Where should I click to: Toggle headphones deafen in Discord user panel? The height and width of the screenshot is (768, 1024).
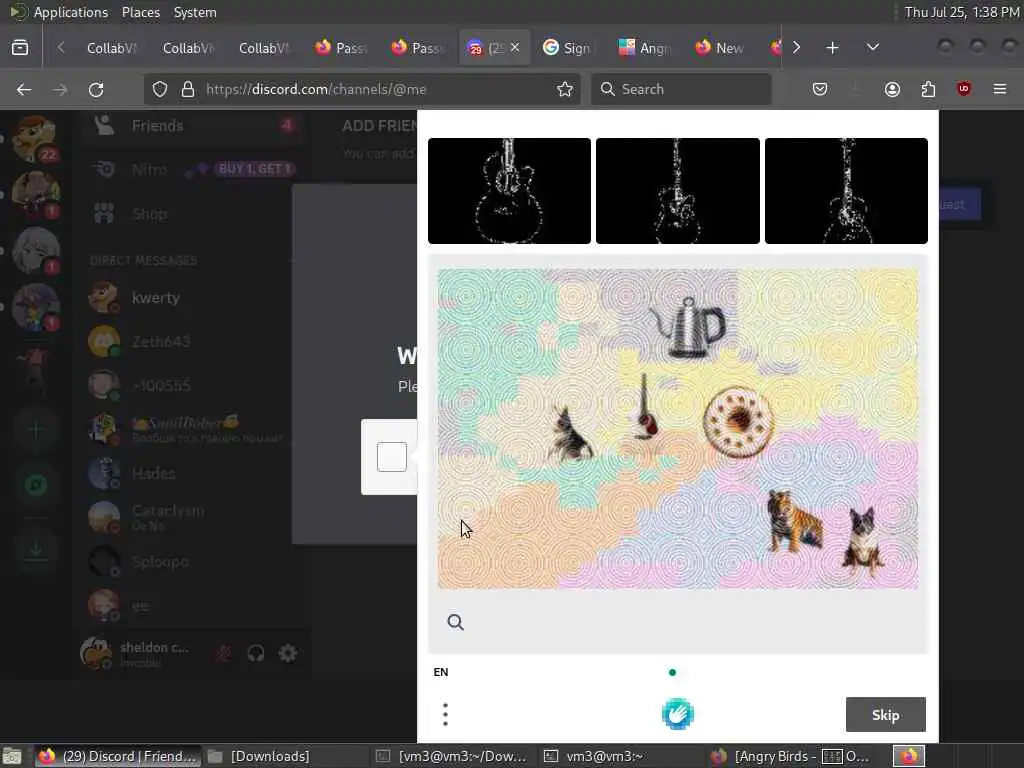pos(255,653)
